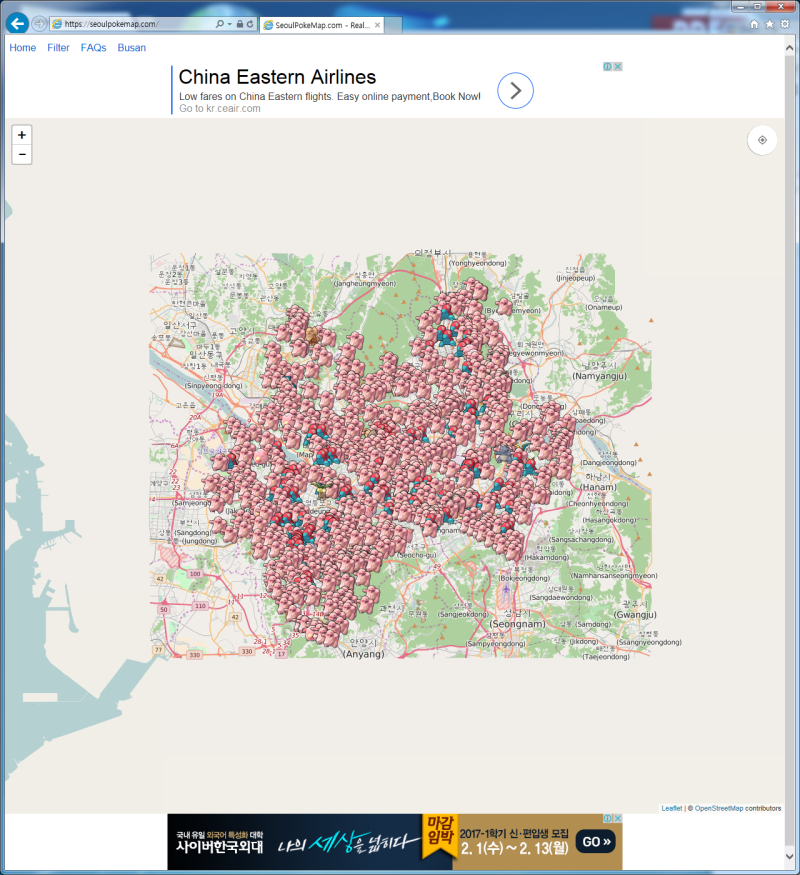Image resolution: width=800 pixels, height=875 pixels.
Task: Close the China Eastern Airlines ad
Action: coord(618,66)
